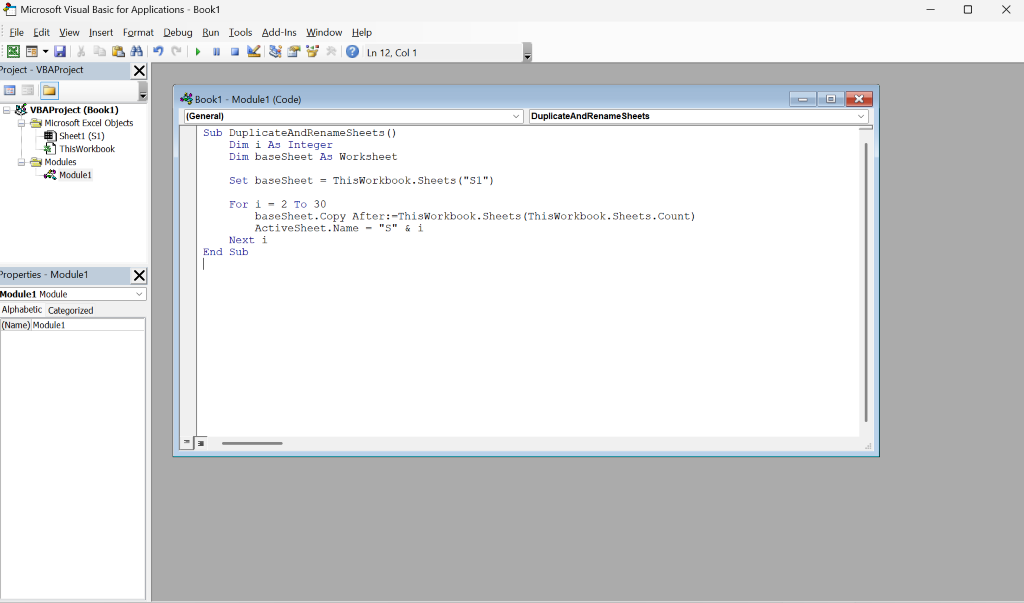Open the Run menu
This screenshot has height=603, width=1024.
pos(210,32)
